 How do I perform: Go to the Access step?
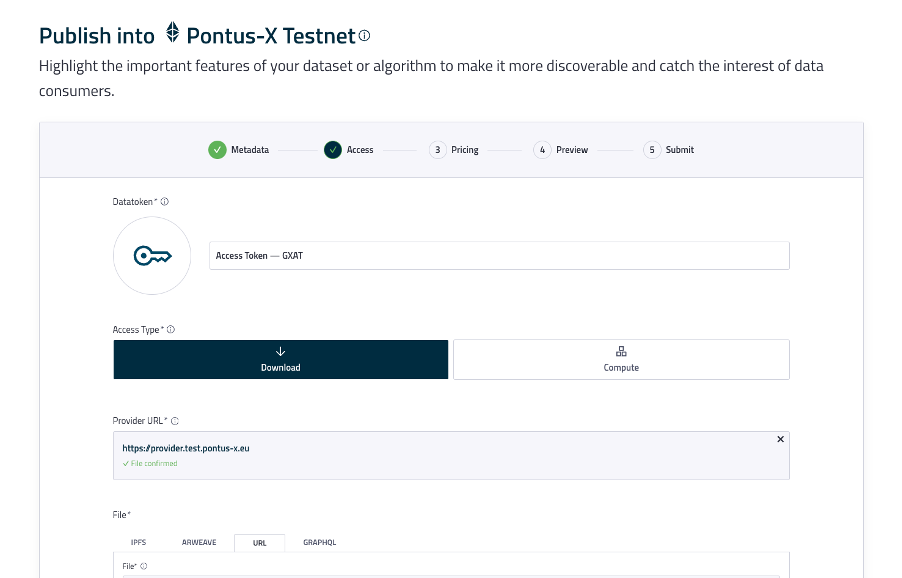(x=349, y=150)
